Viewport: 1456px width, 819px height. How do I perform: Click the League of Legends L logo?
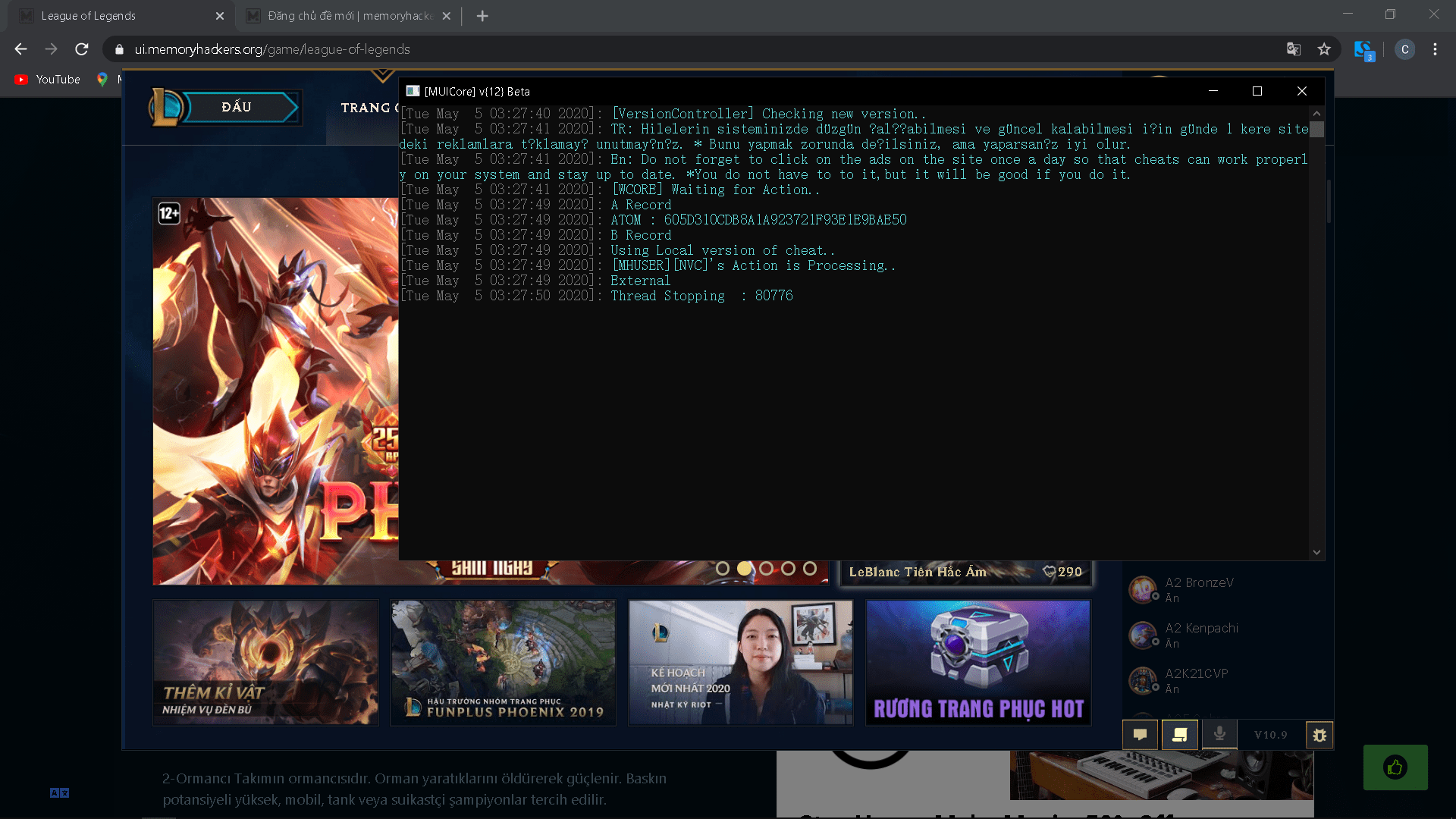(x=165, y=107)
